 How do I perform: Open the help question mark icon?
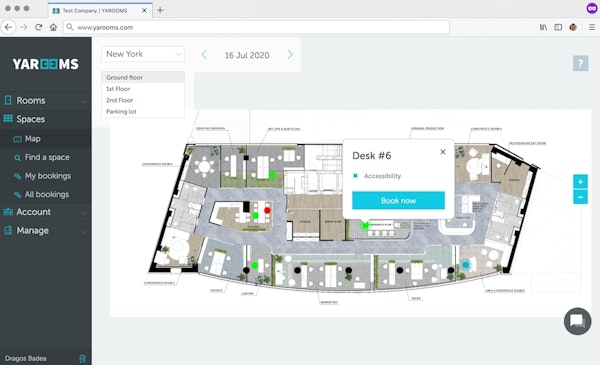pos(580,63)
